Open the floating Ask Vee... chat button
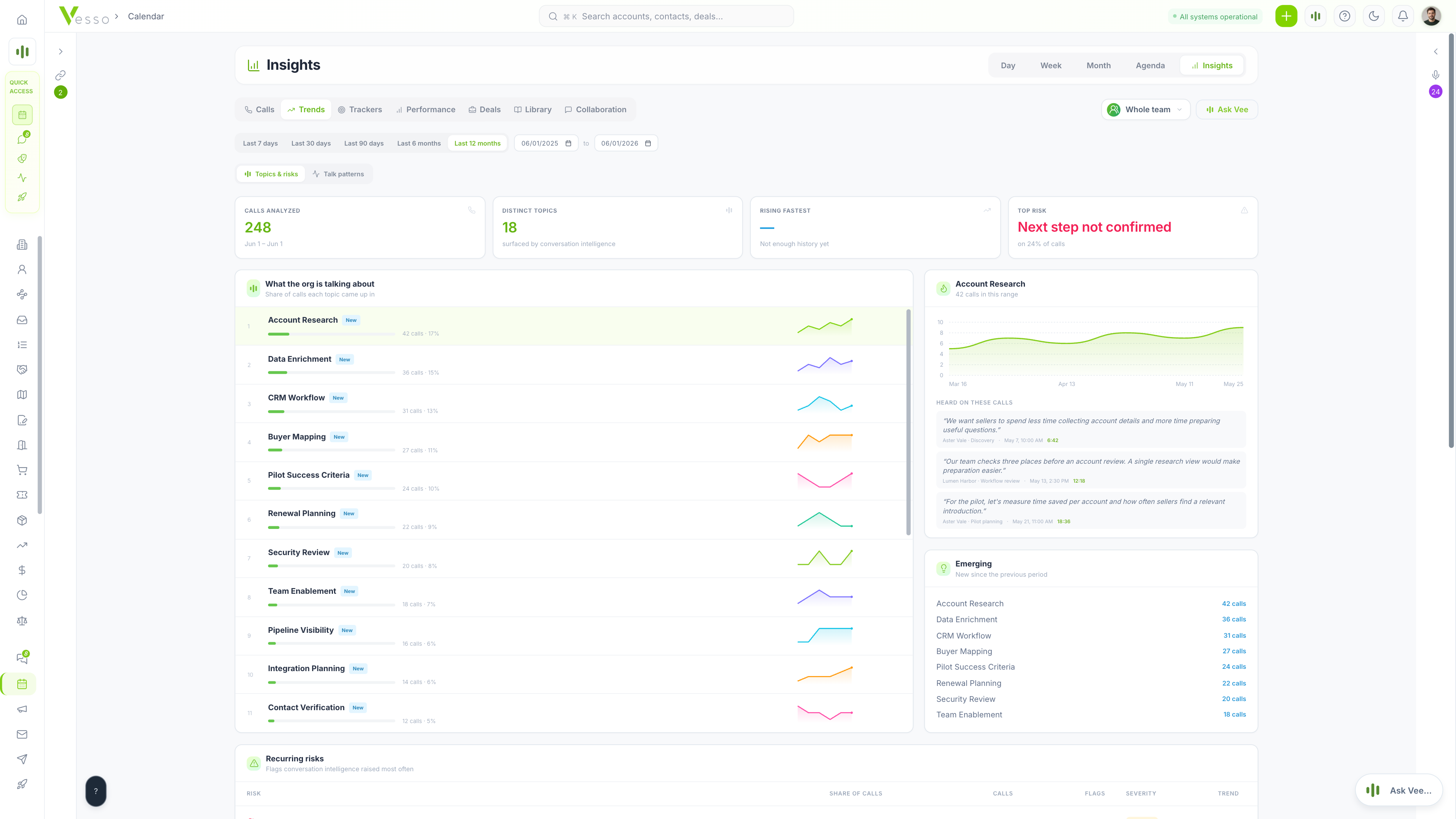 coord(1398,790)
